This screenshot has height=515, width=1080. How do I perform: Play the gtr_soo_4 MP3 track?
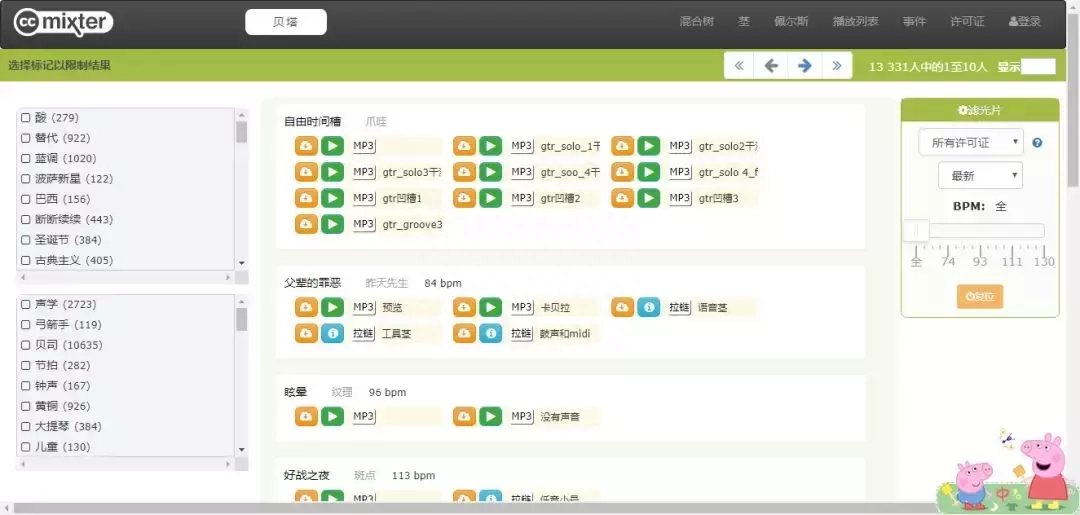pyautogui.click(x=490, y=172)
